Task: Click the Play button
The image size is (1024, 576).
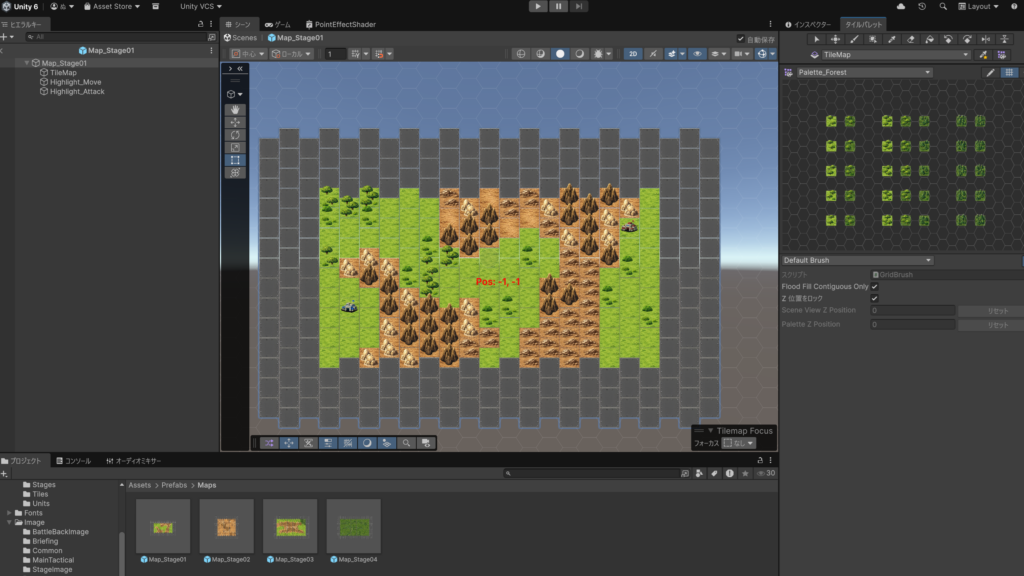Action: (538, 6)
